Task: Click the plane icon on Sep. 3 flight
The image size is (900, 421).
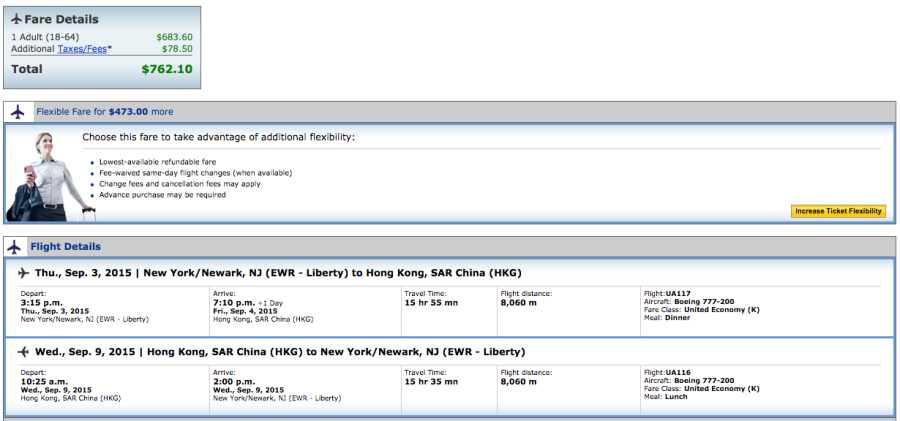Action: 23,273
